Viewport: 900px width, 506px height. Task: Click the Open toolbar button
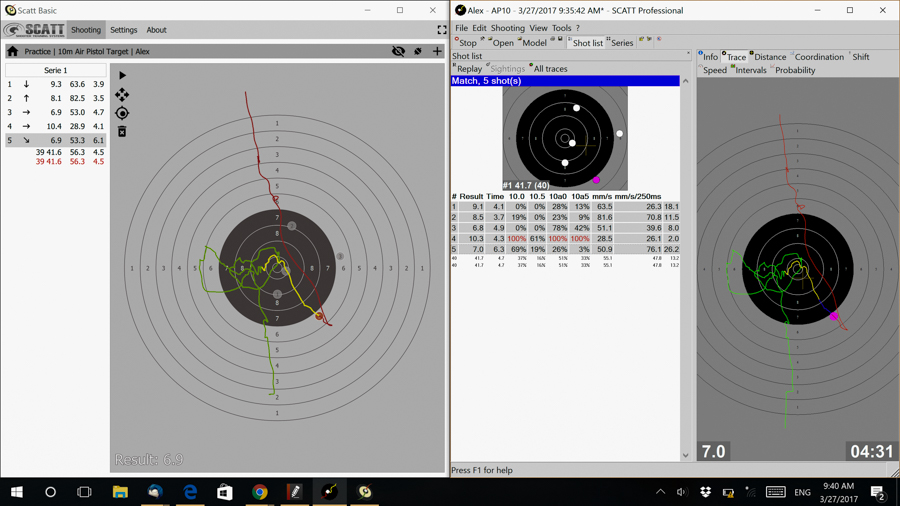(501, 42)
